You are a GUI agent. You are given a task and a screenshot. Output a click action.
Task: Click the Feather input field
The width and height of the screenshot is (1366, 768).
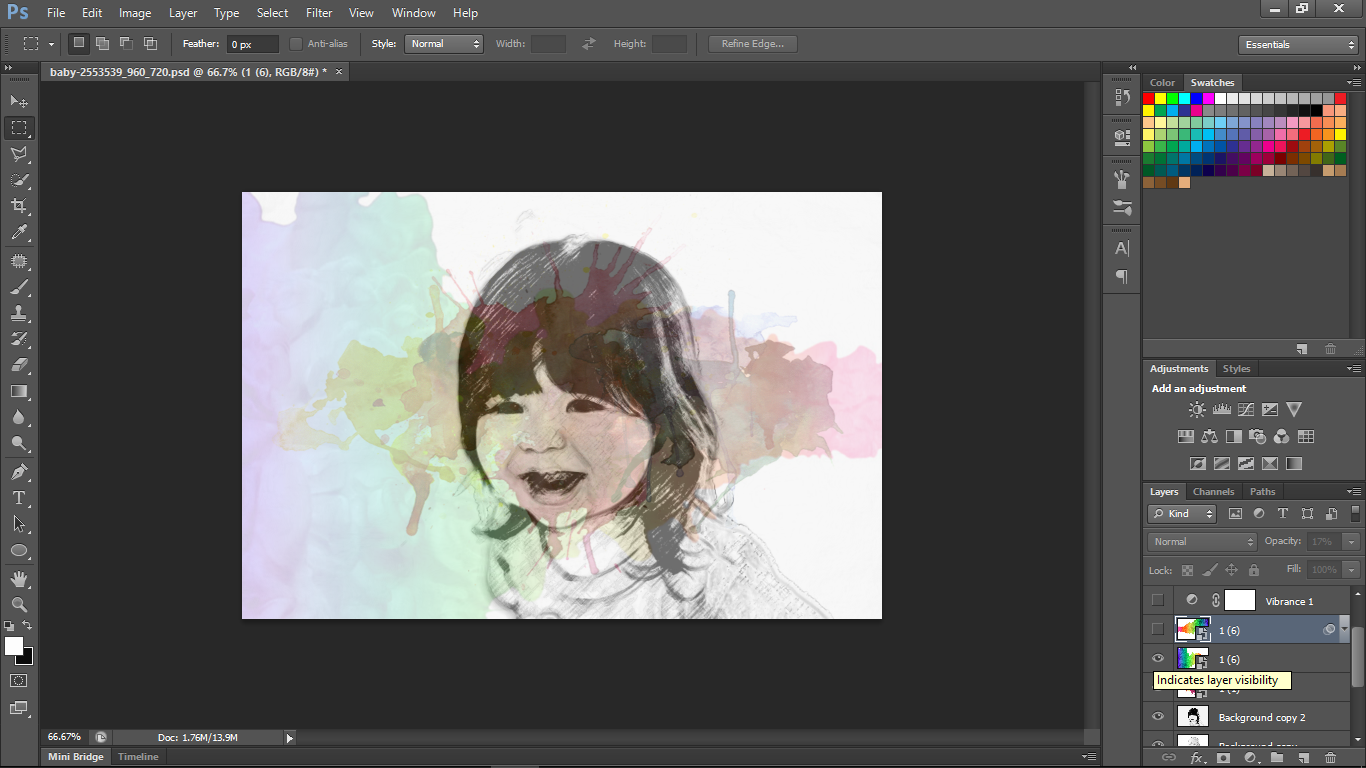[253, 44]
